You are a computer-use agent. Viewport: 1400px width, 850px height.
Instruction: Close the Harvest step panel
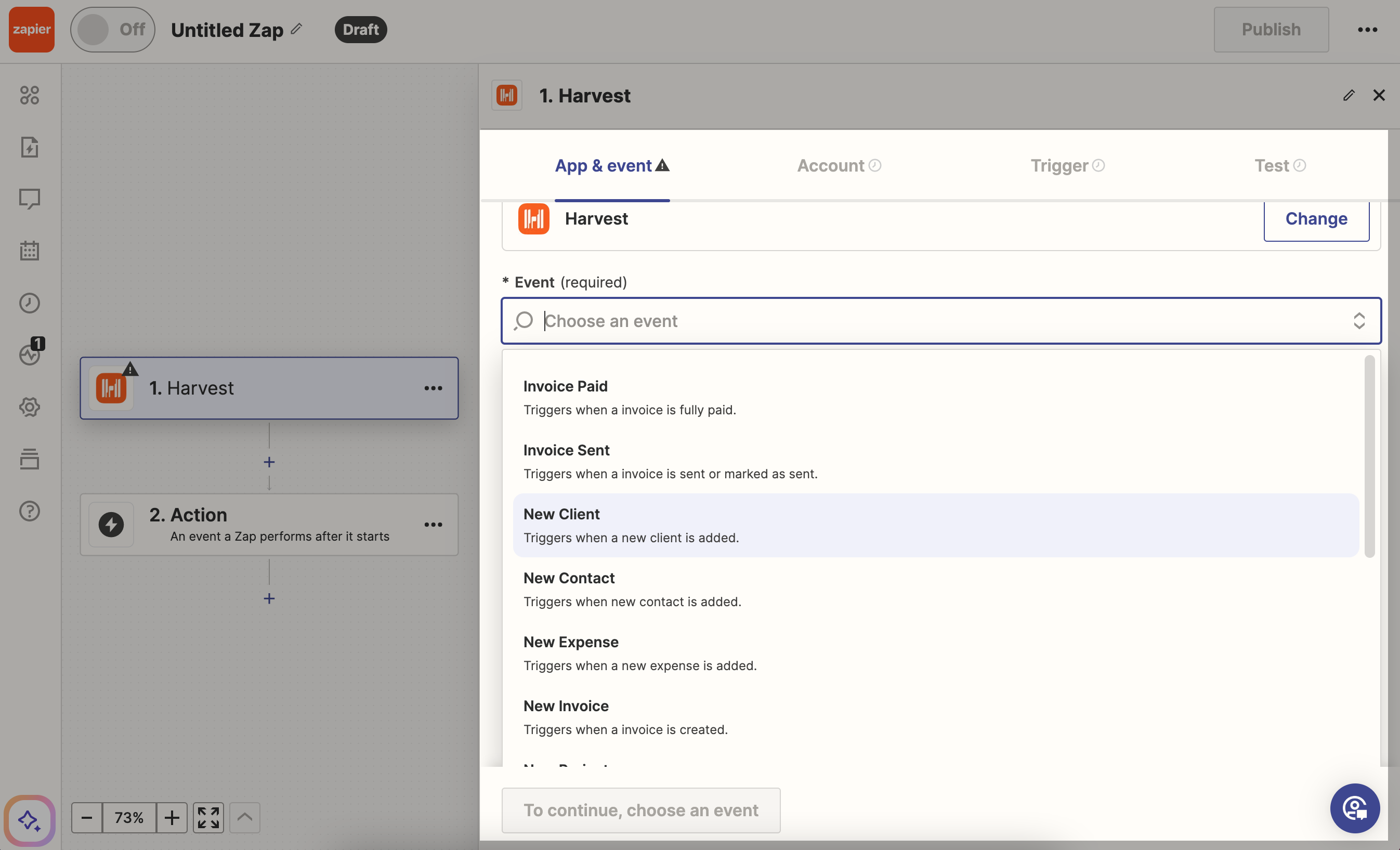[1379, 95]
